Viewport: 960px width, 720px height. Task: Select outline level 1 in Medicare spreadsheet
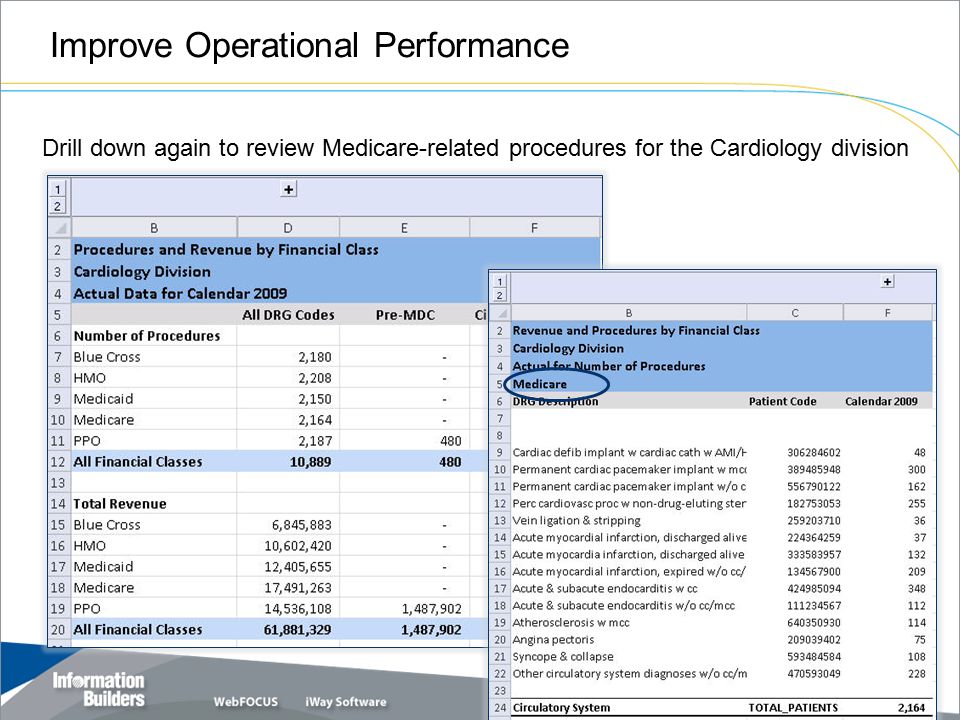click(500, 282)
